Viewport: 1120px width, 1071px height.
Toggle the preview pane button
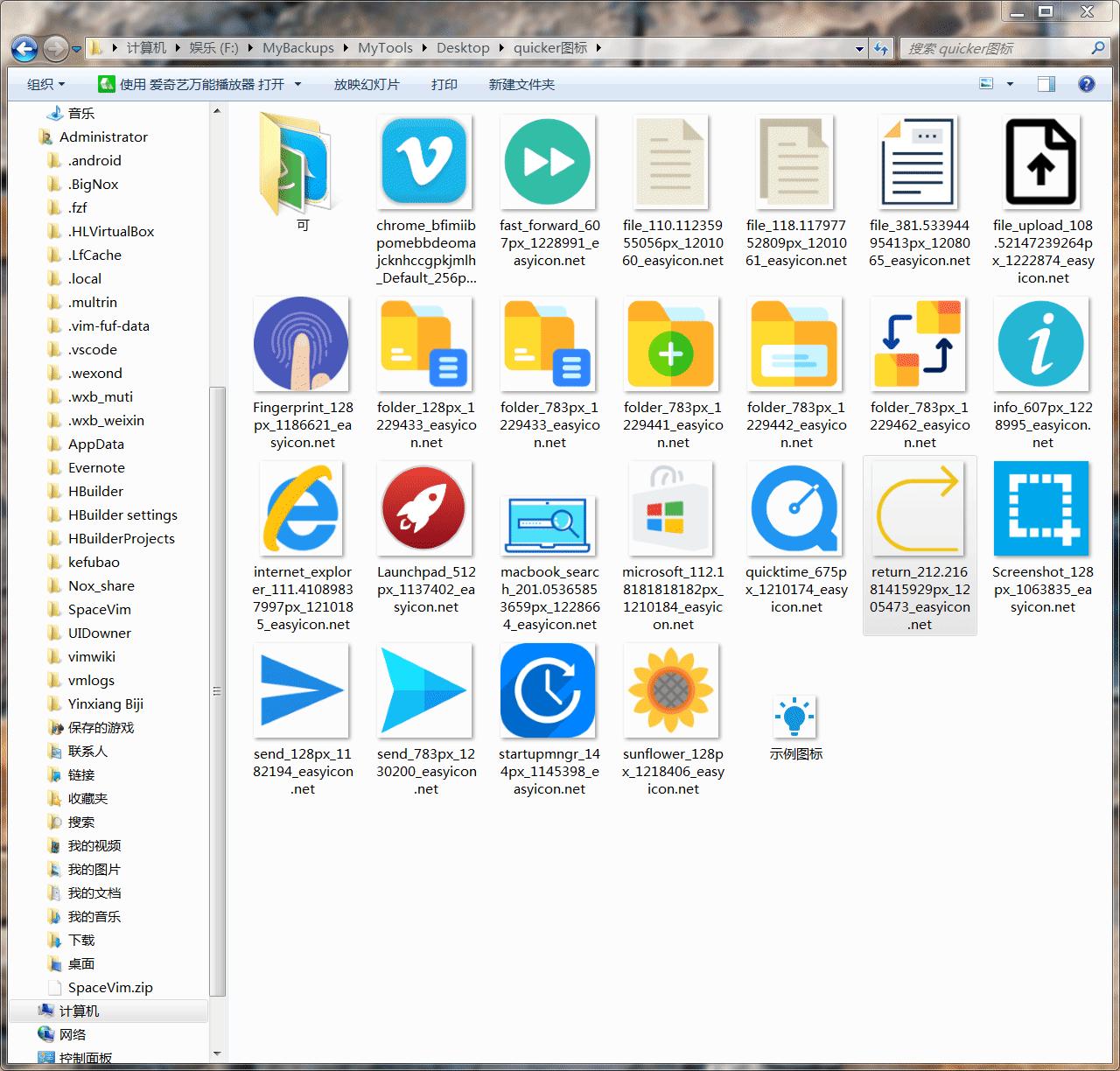[1046, 84]
